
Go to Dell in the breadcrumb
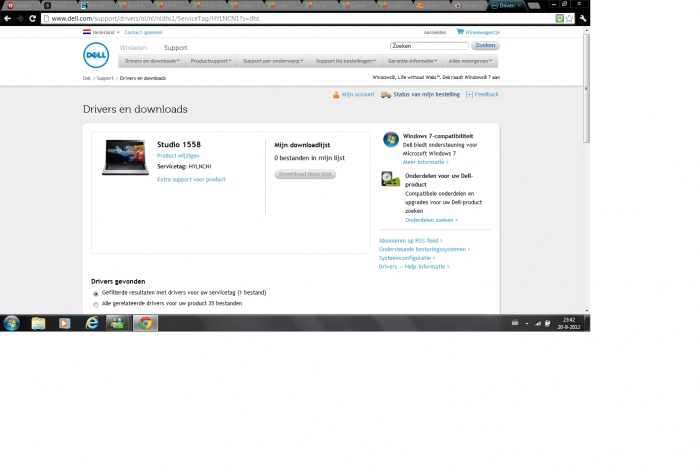pos(87,78)
